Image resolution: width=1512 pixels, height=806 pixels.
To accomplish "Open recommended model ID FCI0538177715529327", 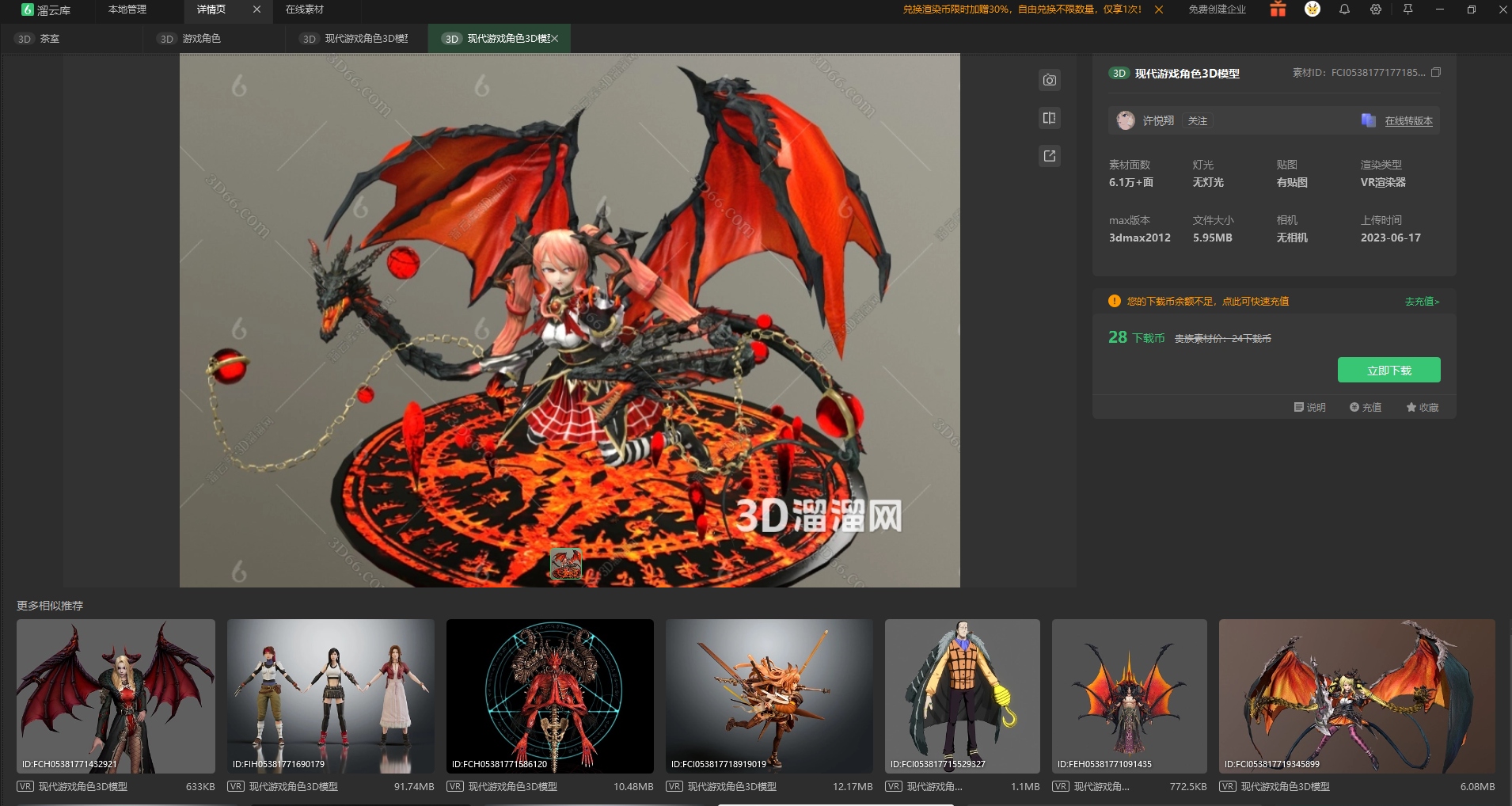I will pos(963,696).
